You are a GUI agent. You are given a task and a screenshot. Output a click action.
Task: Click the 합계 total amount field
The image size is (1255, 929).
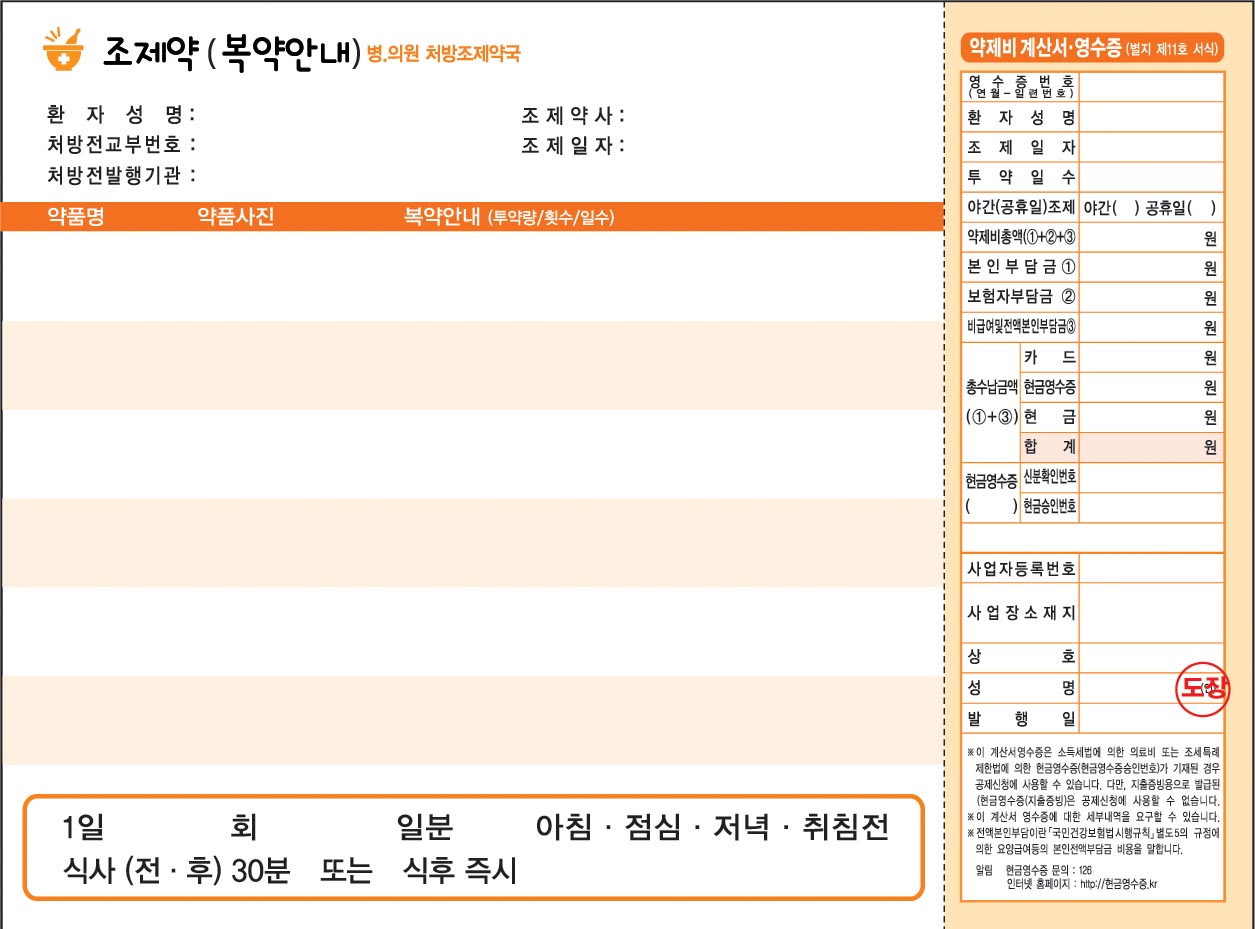[x=1151, y=447]
